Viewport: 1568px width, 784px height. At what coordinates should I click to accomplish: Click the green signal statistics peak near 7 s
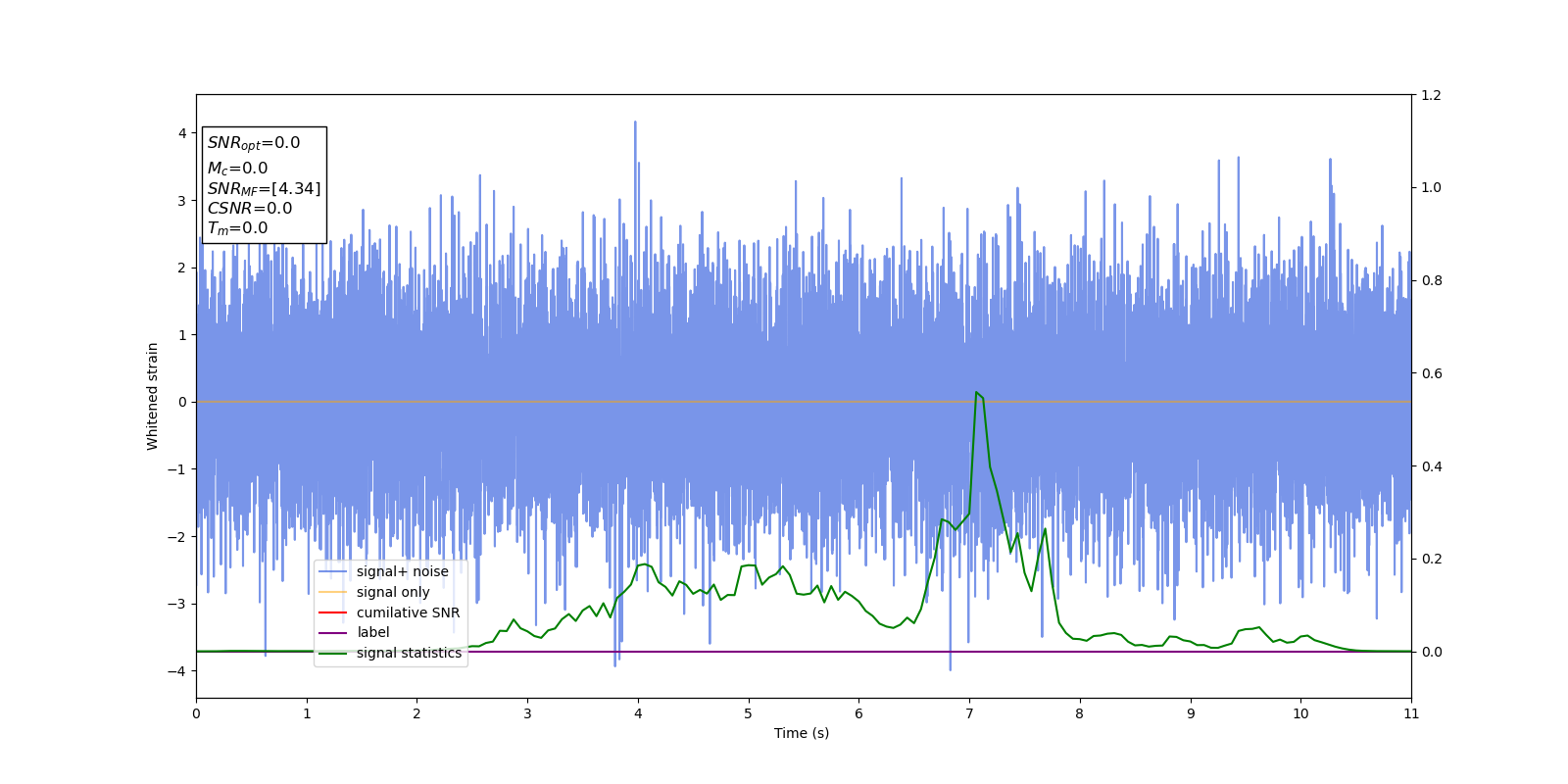976,393
